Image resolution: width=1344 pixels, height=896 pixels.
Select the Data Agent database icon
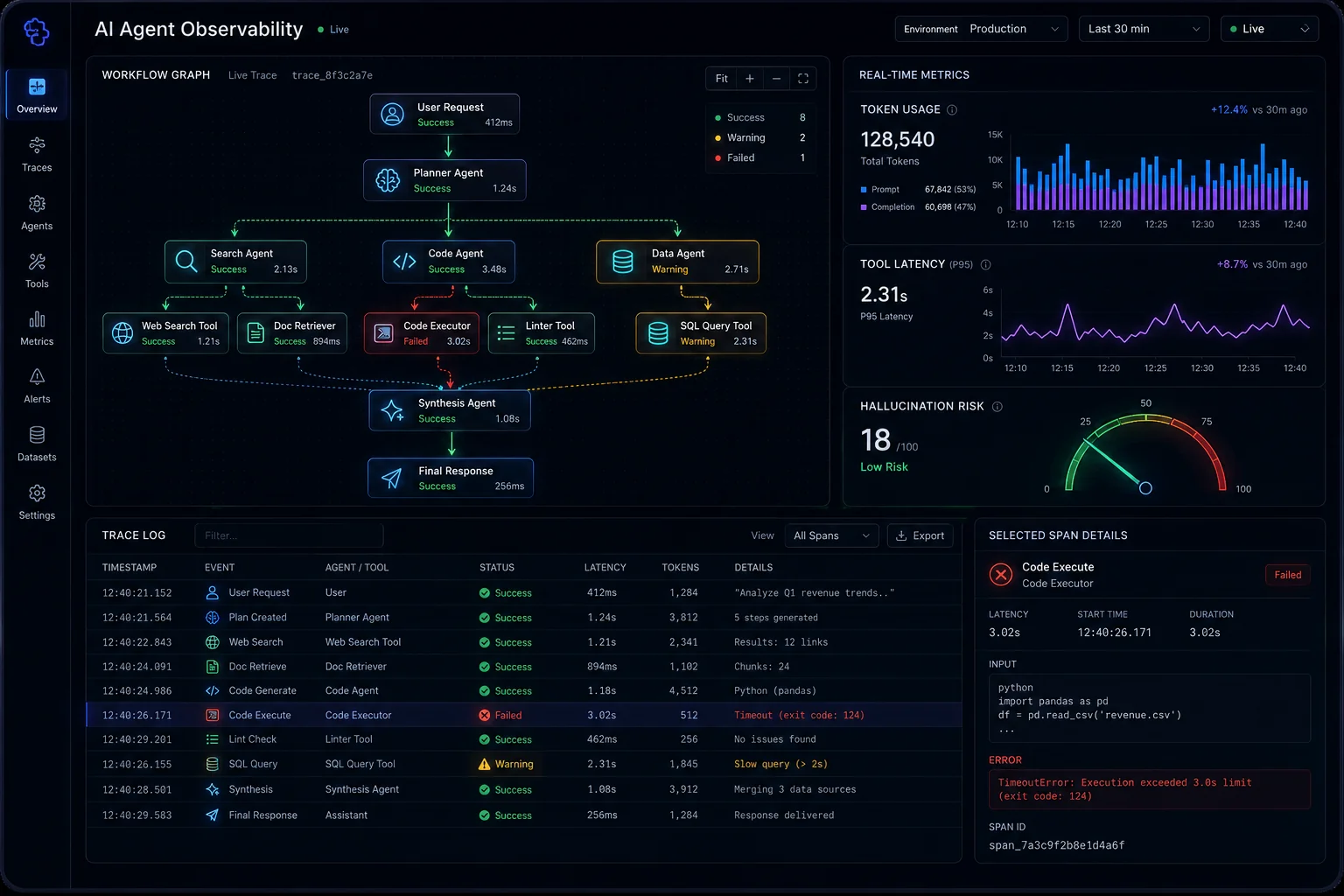[x=623, y=261]
